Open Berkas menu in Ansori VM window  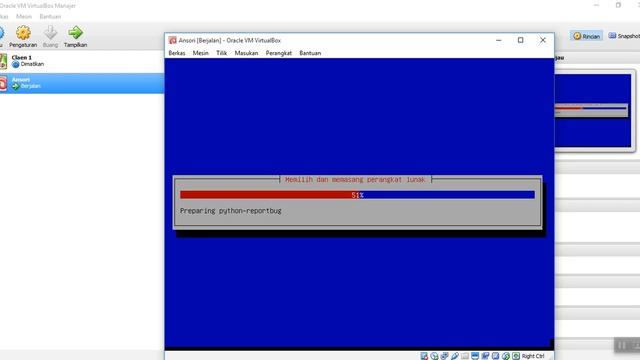click(x=177, y=53)
